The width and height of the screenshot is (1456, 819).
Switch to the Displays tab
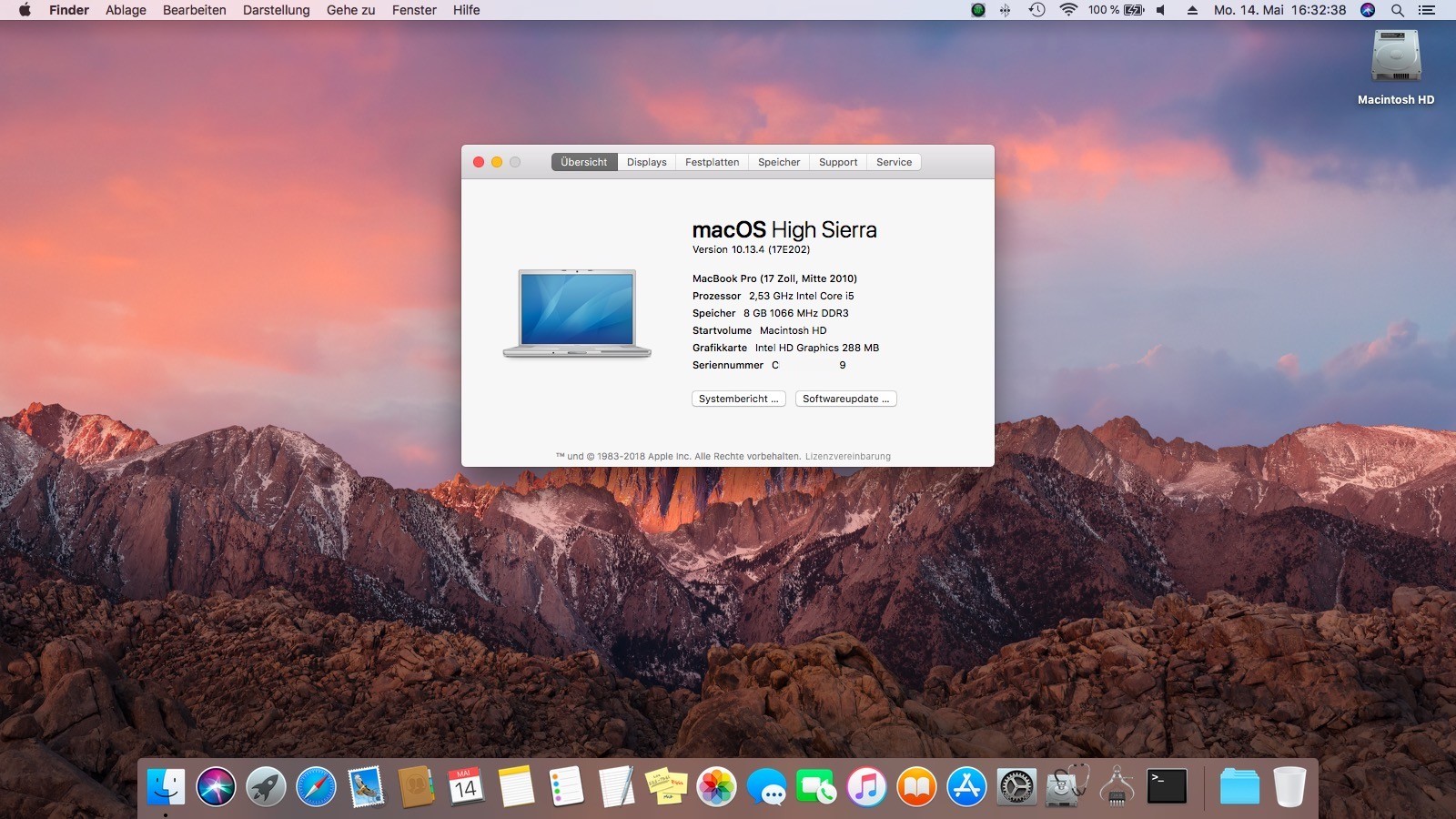pos(647,162)
